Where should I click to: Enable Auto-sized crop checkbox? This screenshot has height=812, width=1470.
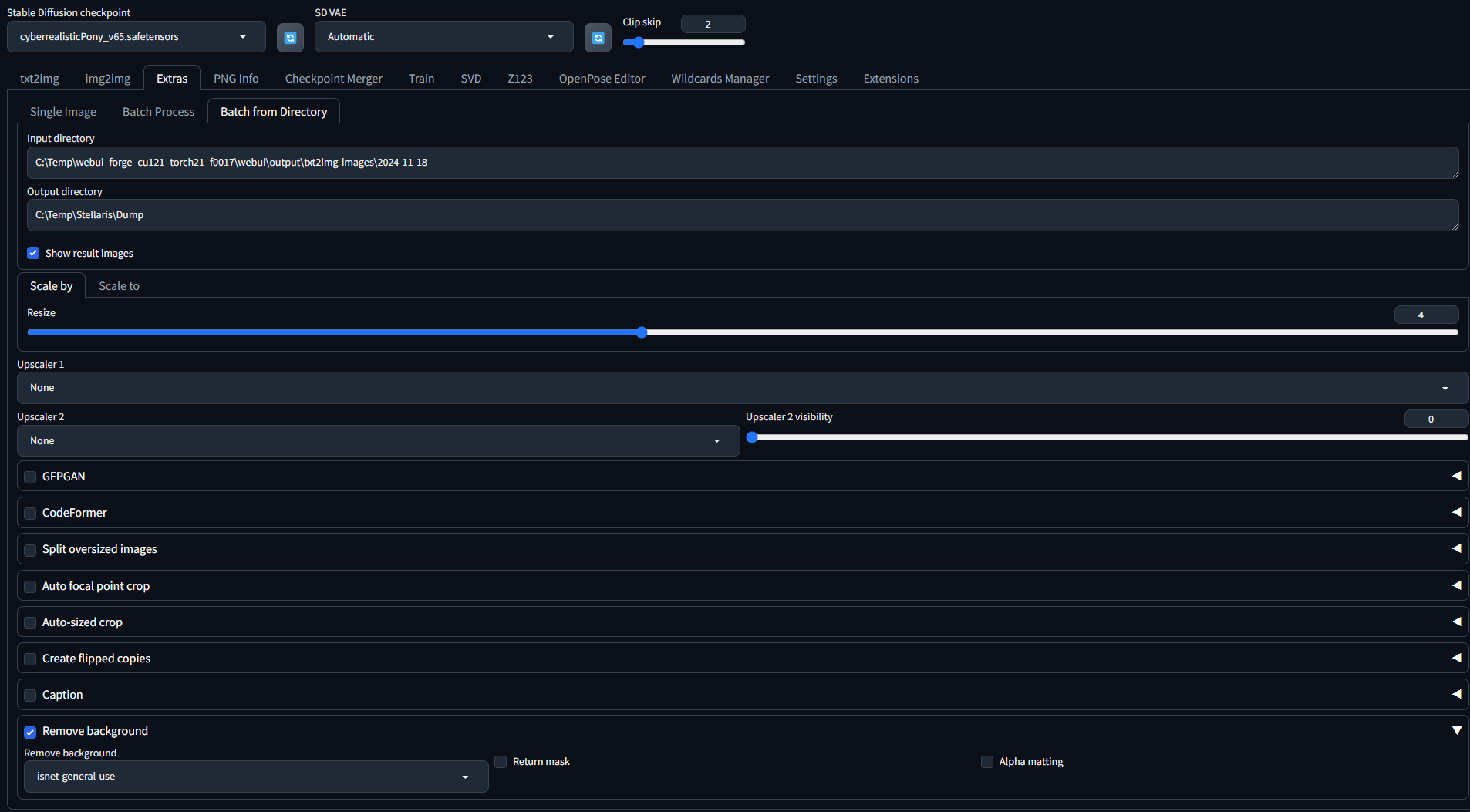pyautogui.click(x=30, y=622)
